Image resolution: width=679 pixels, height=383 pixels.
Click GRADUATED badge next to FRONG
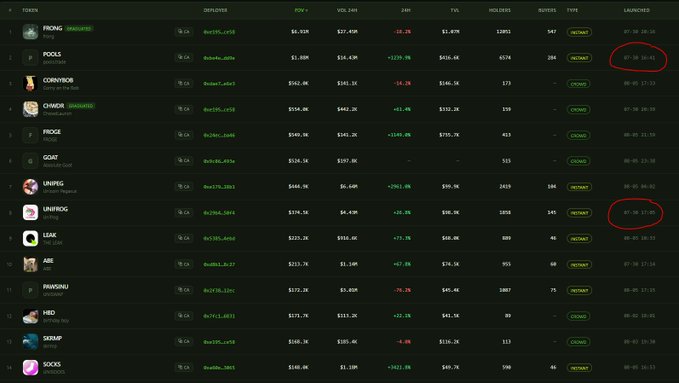click(79, 29)
